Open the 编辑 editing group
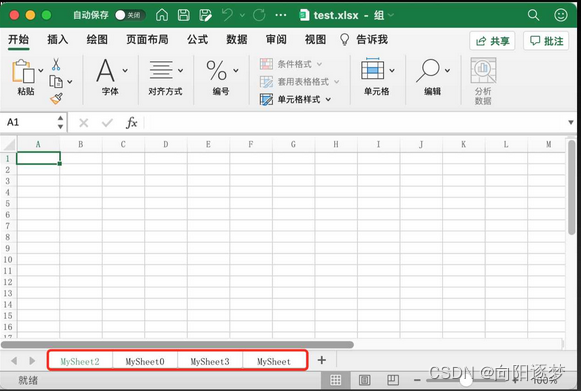581x391 pixels. pyautogui.click(x=432, y=77)
